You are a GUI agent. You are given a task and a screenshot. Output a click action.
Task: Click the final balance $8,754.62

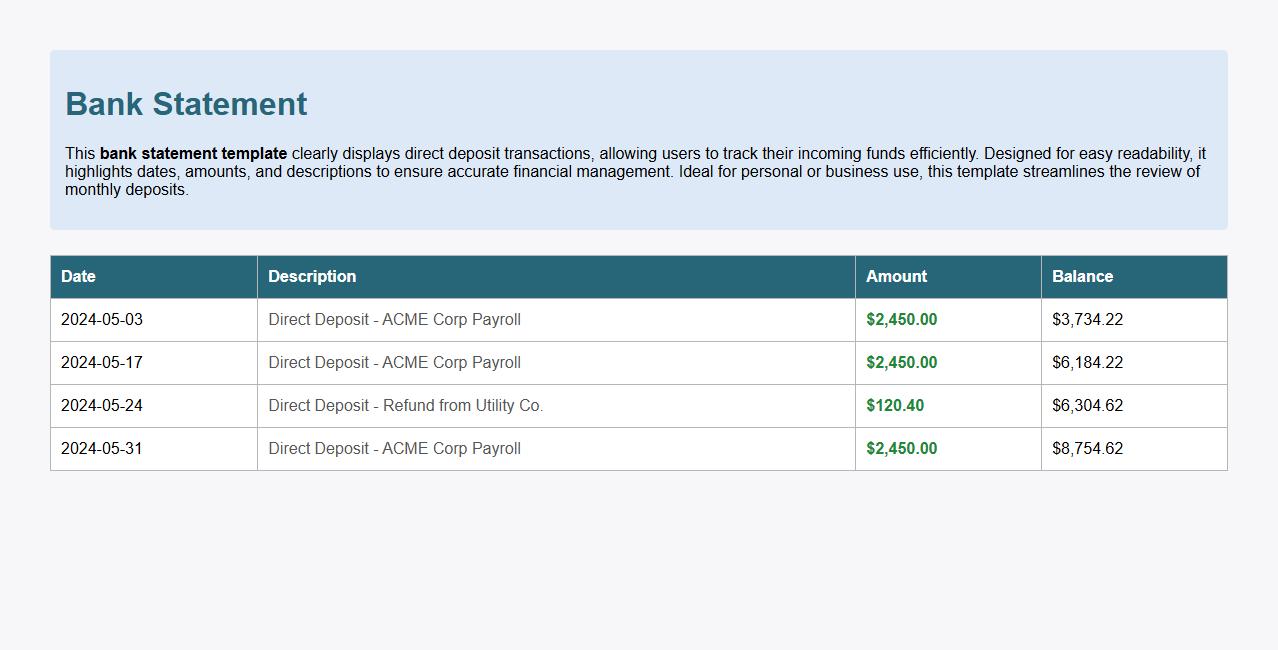tap(1087, 448)
